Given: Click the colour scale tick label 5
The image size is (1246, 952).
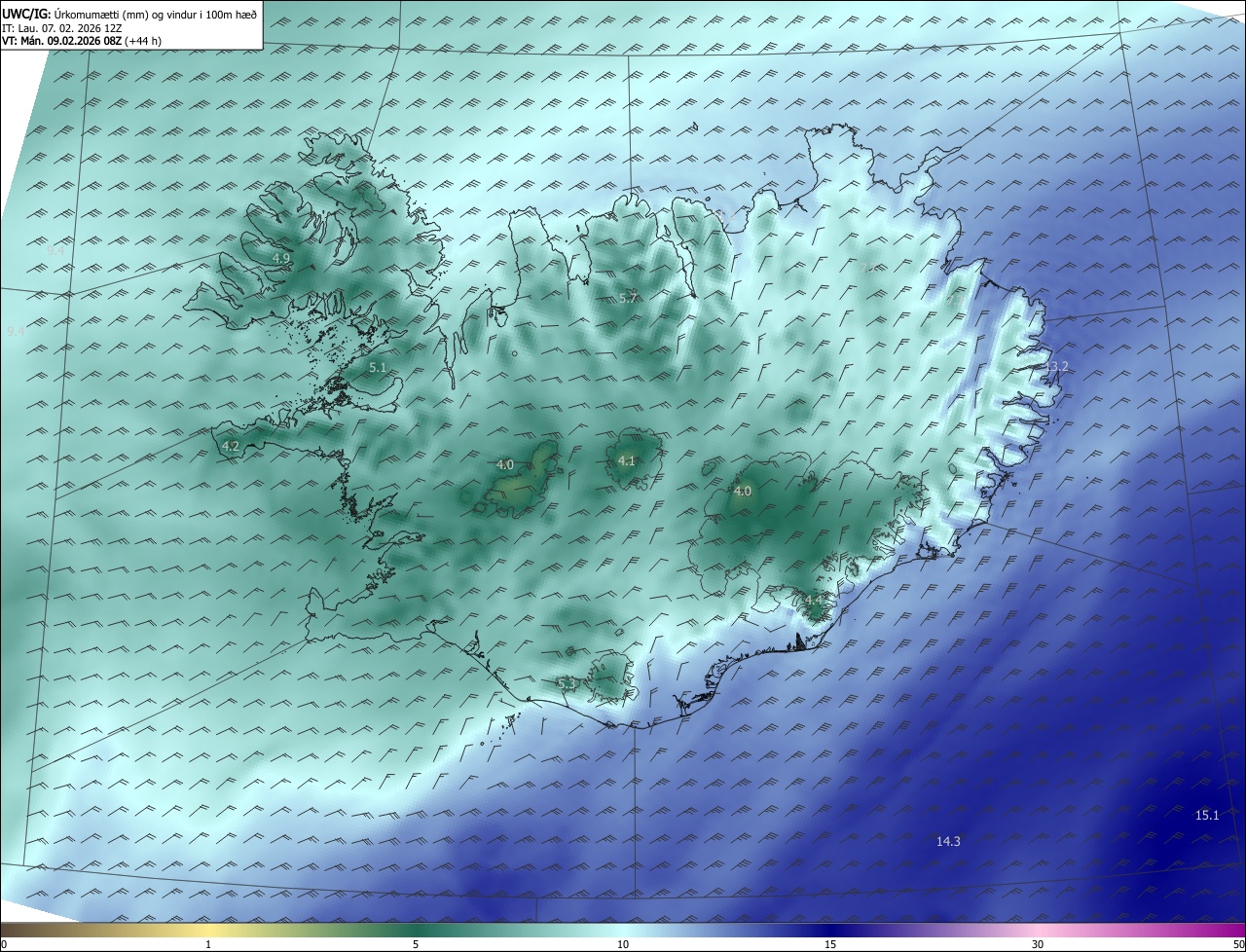Looking at the screenshot, I should point(416,944).
